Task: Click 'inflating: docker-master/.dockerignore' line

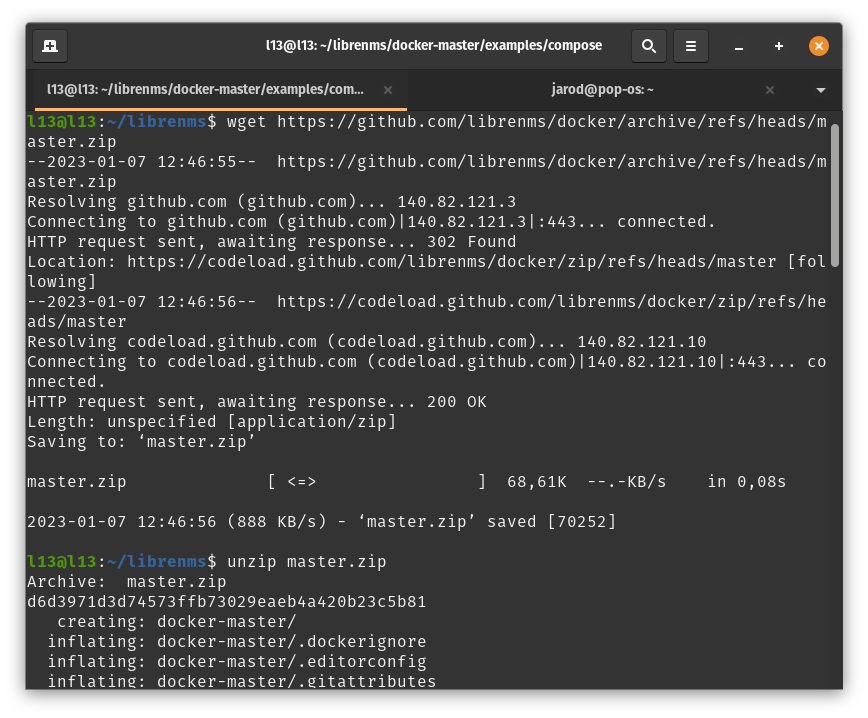Action: pyautogui.click(x=237, y=642)
